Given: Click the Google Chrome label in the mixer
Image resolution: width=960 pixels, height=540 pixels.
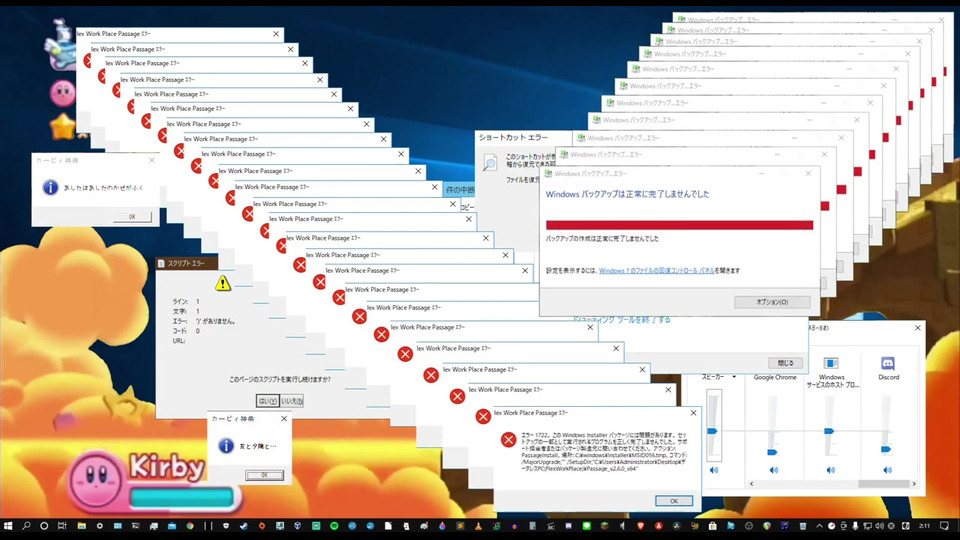Looking at the screenshot, I should (x=774, y=378).
